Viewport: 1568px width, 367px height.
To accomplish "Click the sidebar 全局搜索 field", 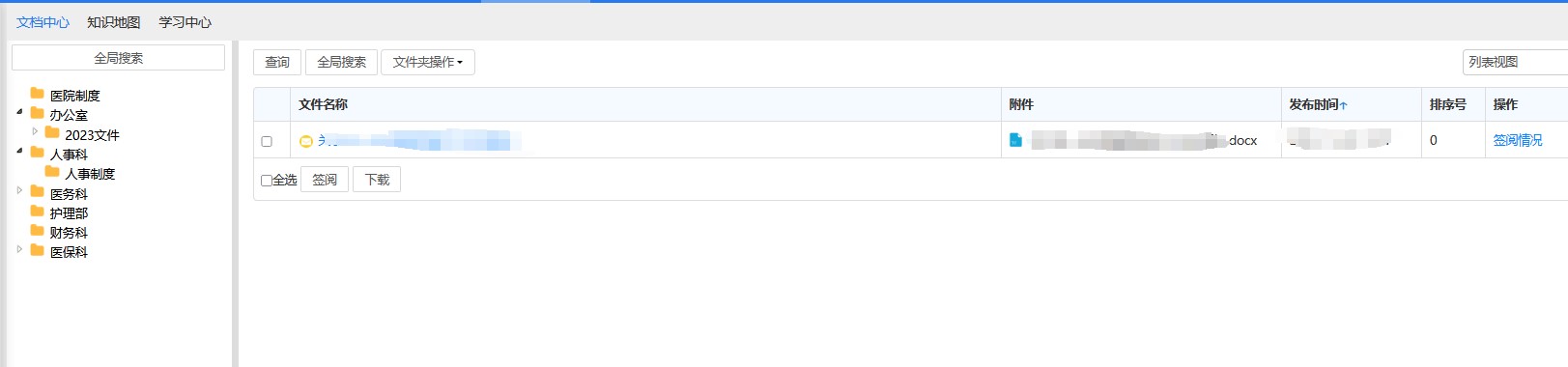I will point(119,58).
